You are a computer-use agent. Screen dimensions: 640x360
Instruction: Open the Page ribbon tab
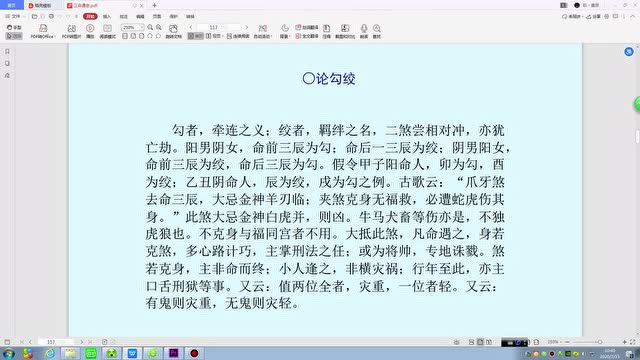pyautogui.click(x=157, y=16)
